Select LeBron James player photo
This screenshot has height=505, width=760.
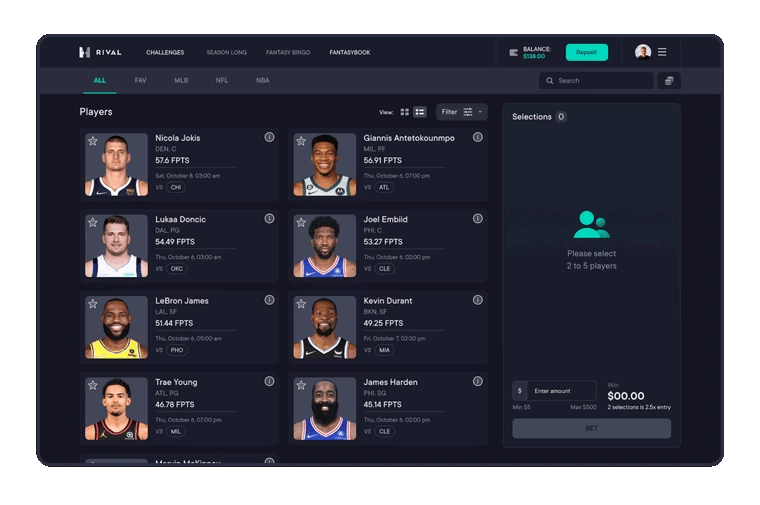tap(116, 327)
